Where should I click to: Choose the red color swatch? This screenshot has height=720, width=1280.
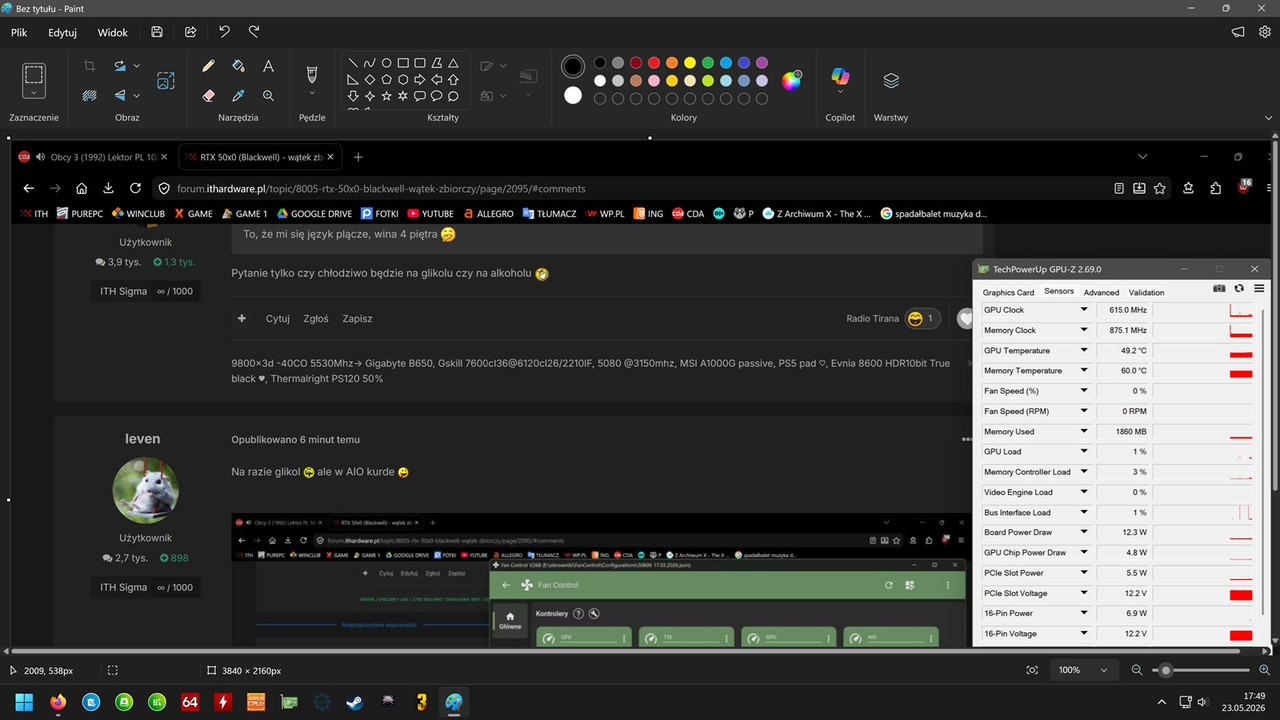click(654, 63)
